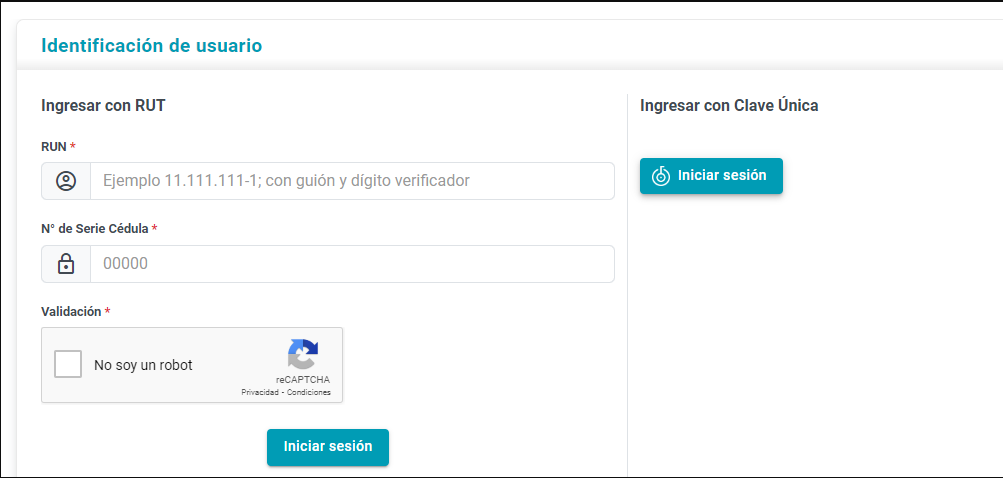This screenshot has width=1003, height=478.
Task: Click the 'Identificación de usuario' heading
Action: coord(152,46)
